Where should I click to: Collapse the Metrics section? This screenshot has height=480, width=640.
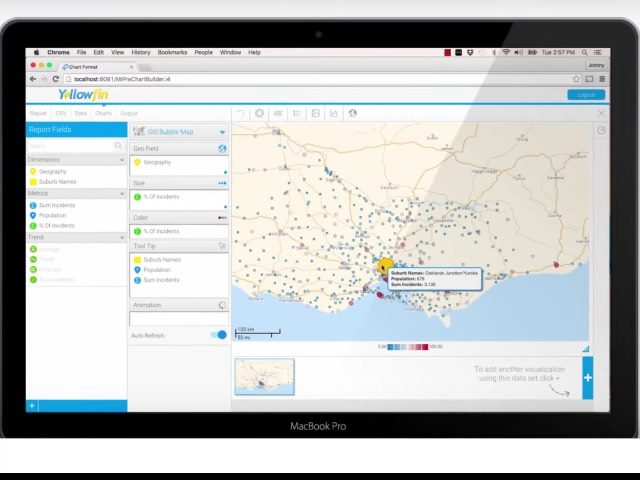[122, 193]
